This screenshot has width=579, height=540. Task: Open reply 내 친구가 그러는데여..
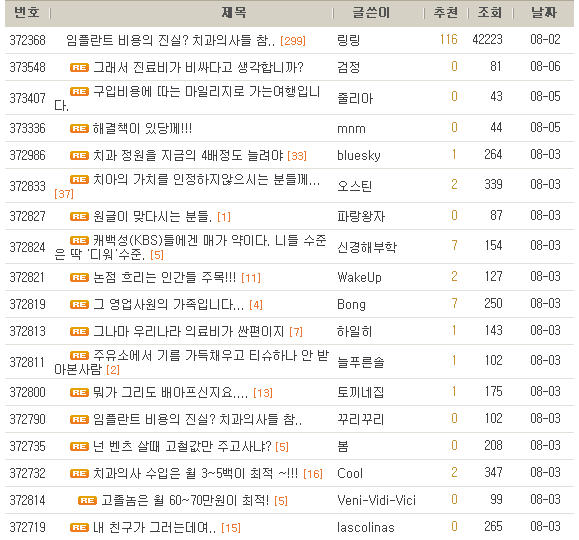[155, 527]
